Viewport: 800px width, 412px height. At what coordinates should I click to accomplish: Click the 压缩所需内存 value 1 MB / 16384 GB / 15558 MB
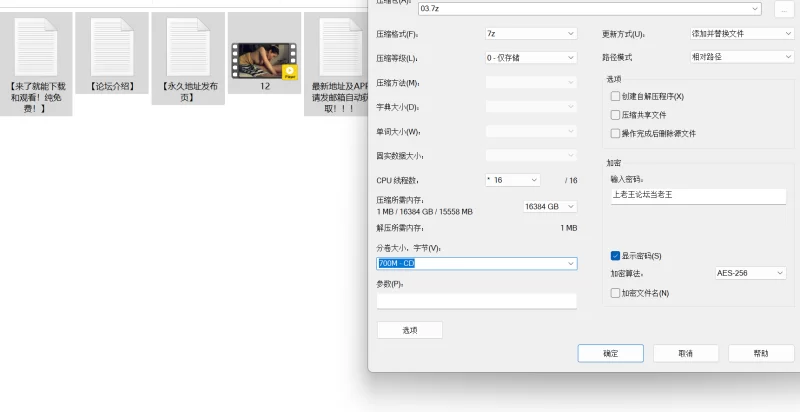coord(424,212)
